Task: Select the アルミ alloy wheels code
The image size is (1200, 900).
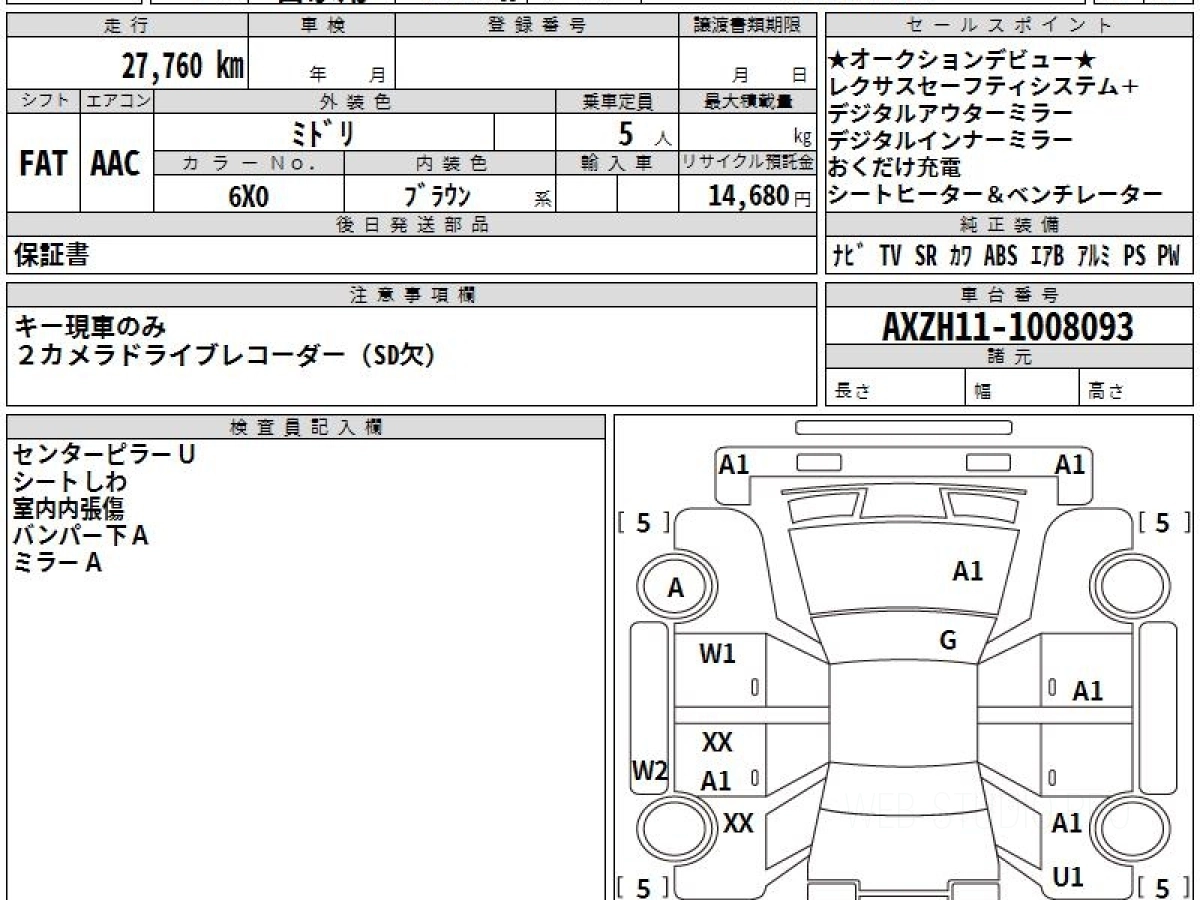Action: 1095,256
